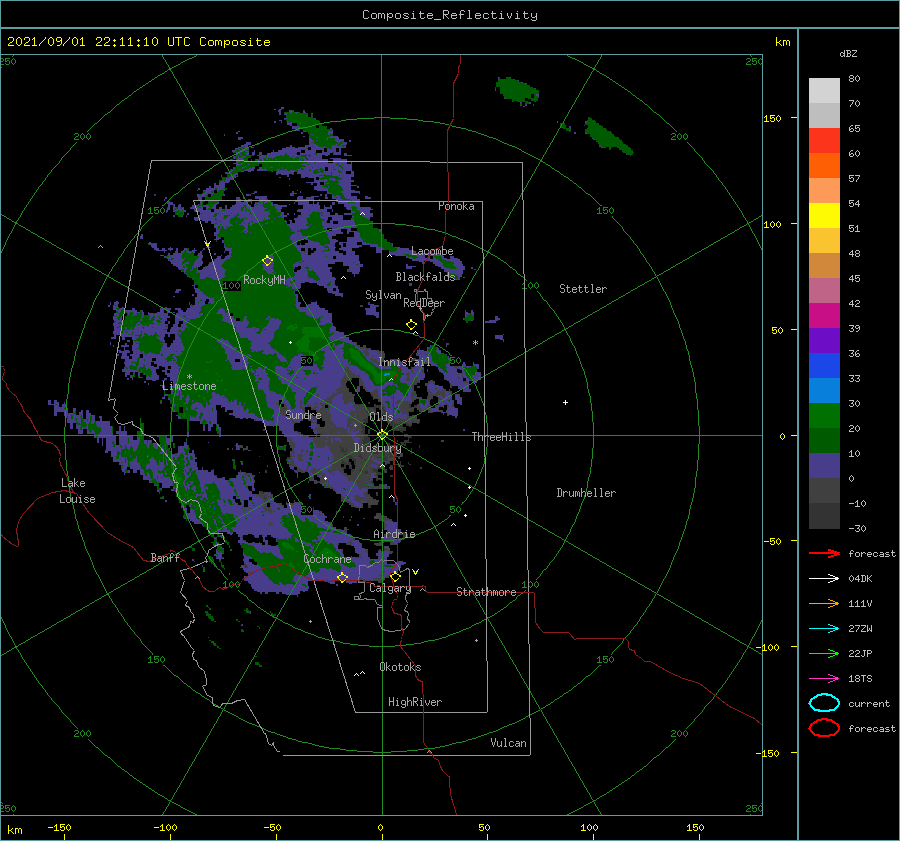This screenshot has width=900, height=841.
Task: Click the Vulcan town label
Action: (509, 743)
